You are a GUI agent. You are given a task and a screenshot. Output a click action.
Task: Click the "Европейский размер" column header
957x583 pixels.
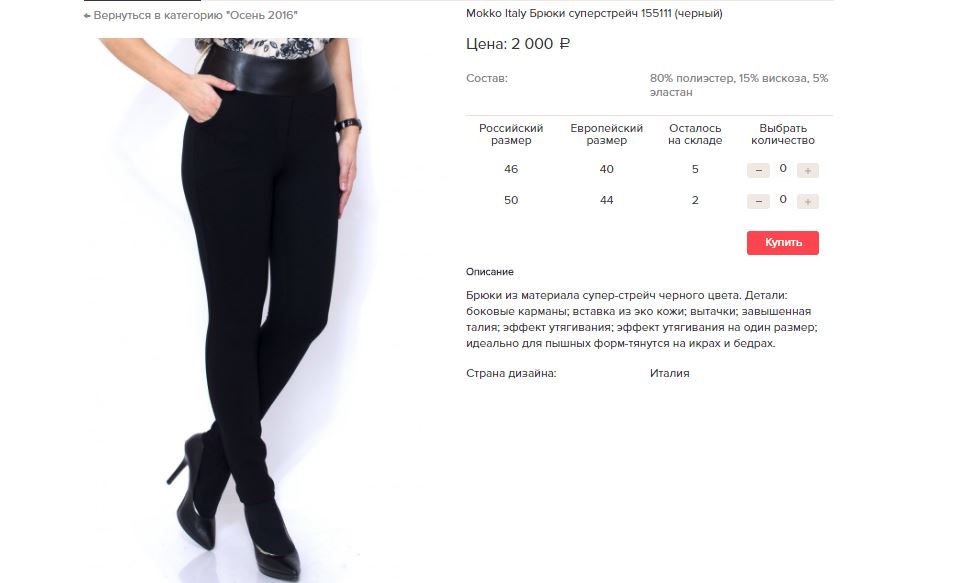[607, 134]
